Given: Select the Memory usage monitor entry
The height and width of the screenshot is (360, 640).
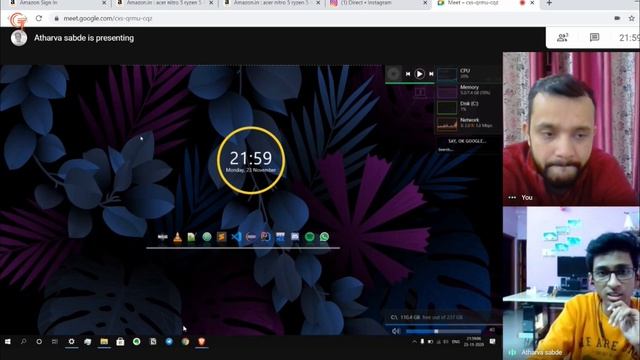Looking at the screenshot, I should pyautogui.click(x=468, y=90).
